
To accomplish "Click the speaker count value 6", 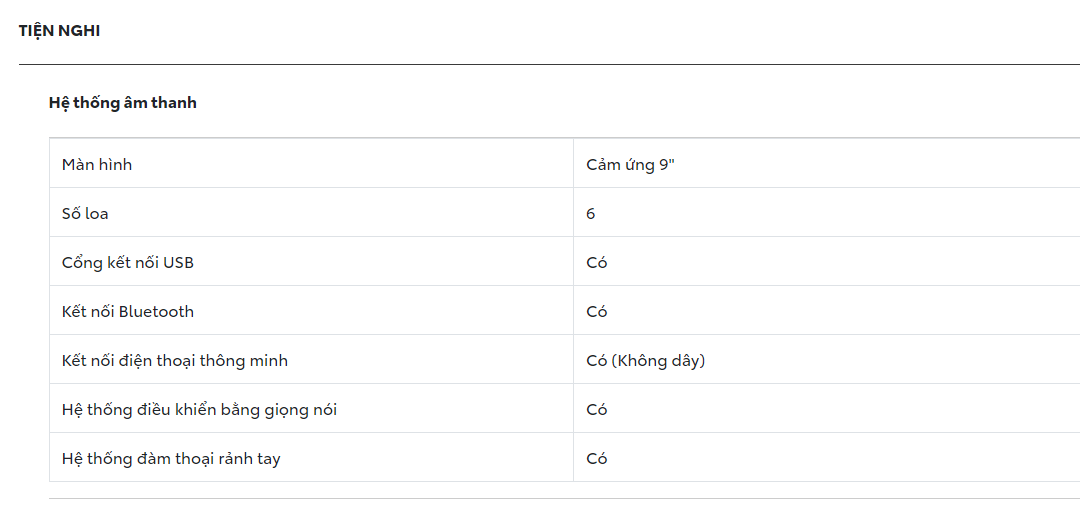I will 591,213.
